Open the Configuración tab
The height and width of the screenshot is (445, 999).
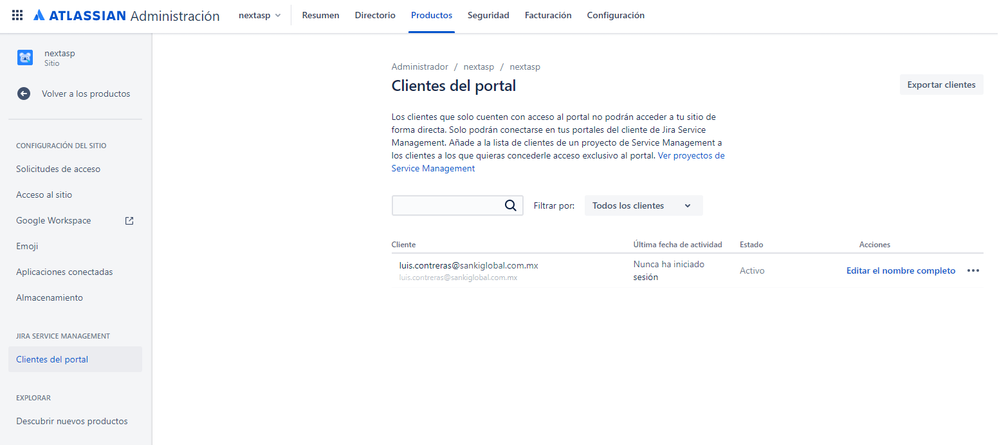[x=615, y=15]
